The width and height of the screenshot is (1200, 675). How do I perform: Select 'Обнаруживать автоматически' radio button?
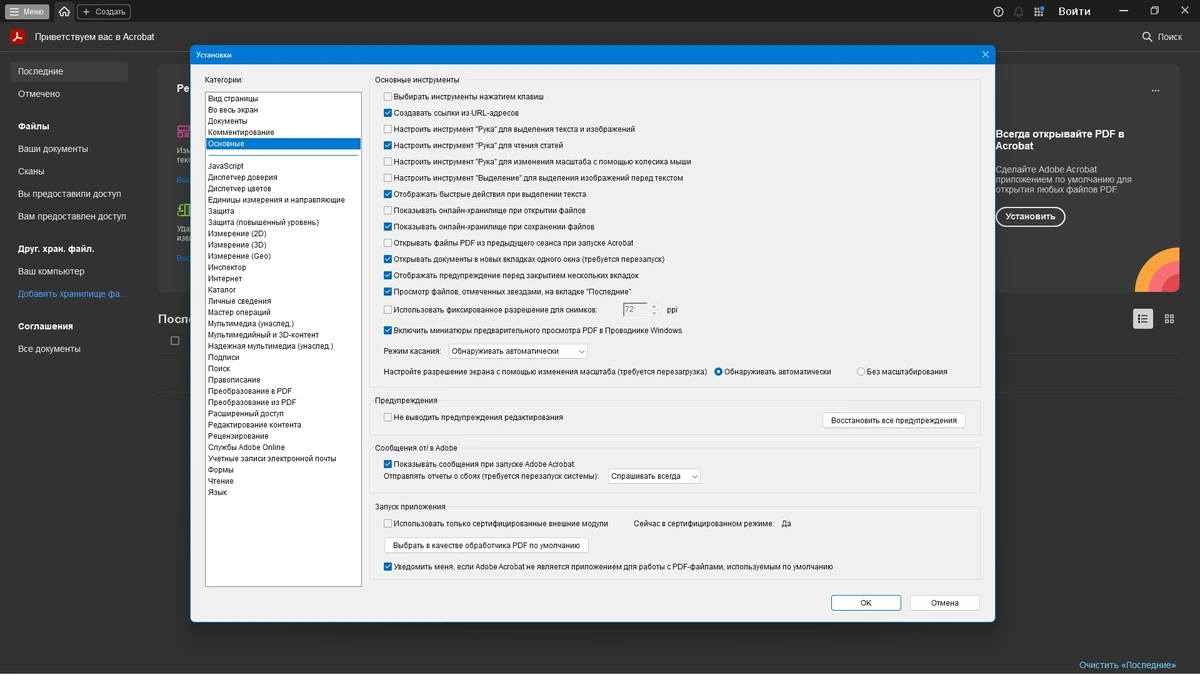click(x=718, y=371)
